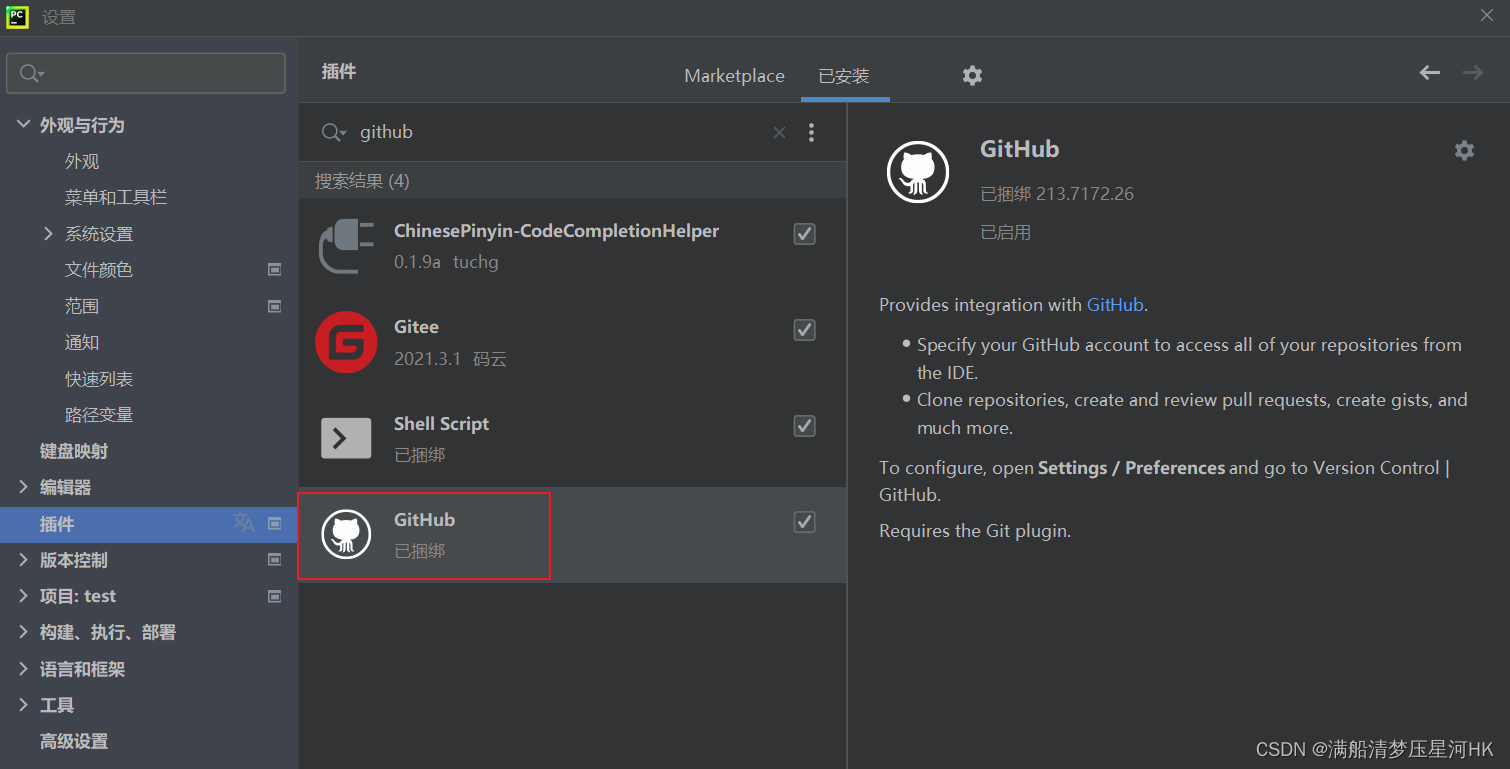Screen dimensions: 1510x769
Task: Open 文件颜色 settings page
Action: [99, 270]
